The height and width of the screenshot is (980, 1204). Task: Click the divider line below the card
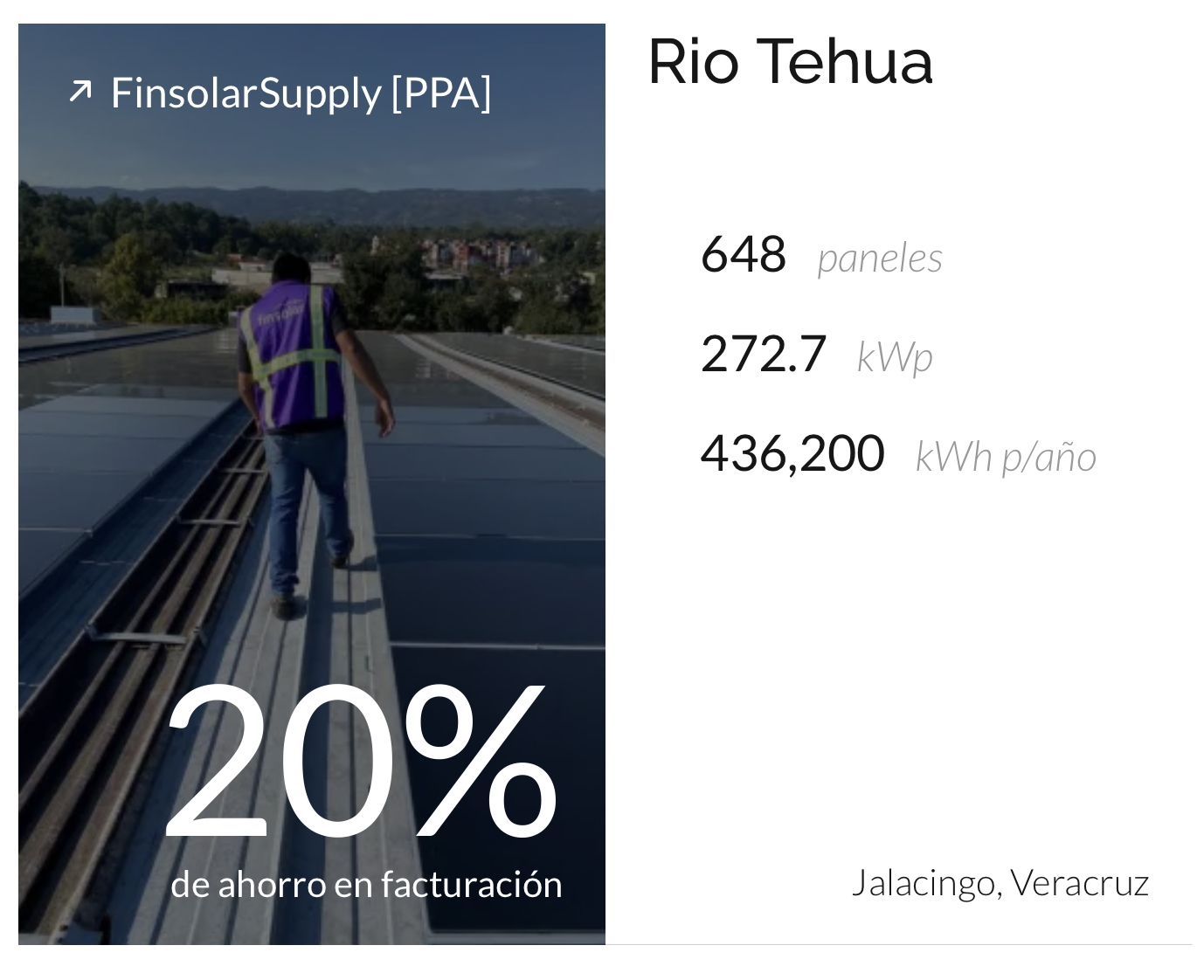point(898,944)
